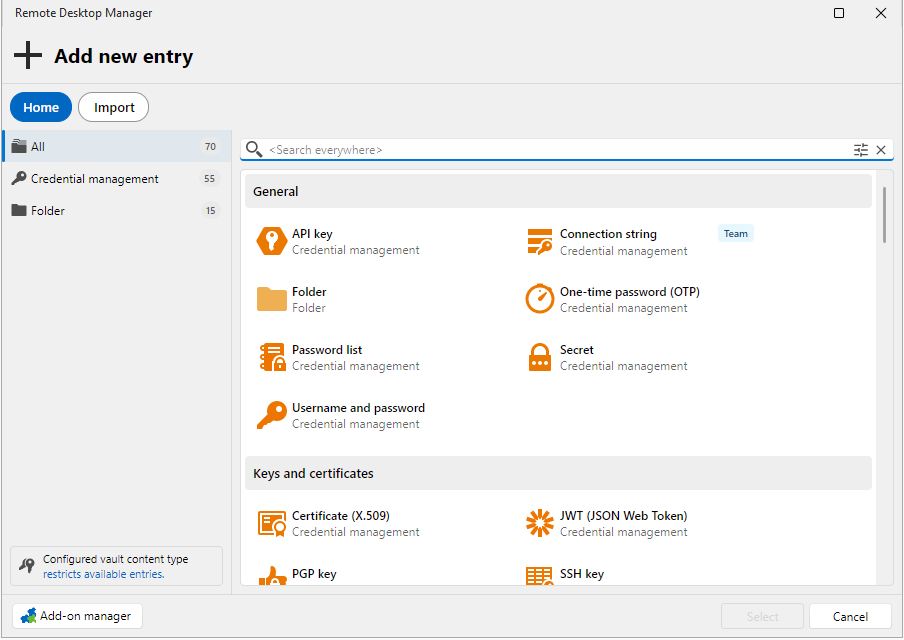Viewport: 904px width, 640px height.
Task: Switch to the Import tab
Action: (x=114, y=107)
